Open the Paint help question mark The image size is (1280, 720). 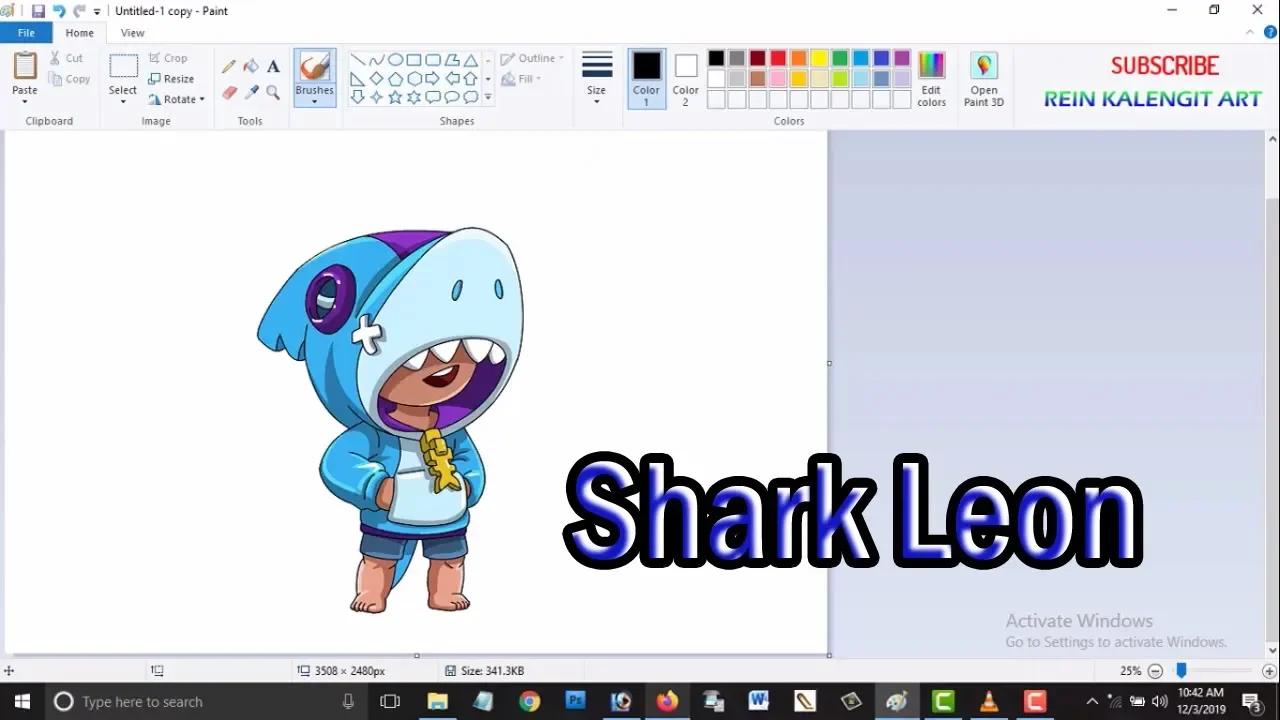pyautogui.click(x=1270, y=33)
